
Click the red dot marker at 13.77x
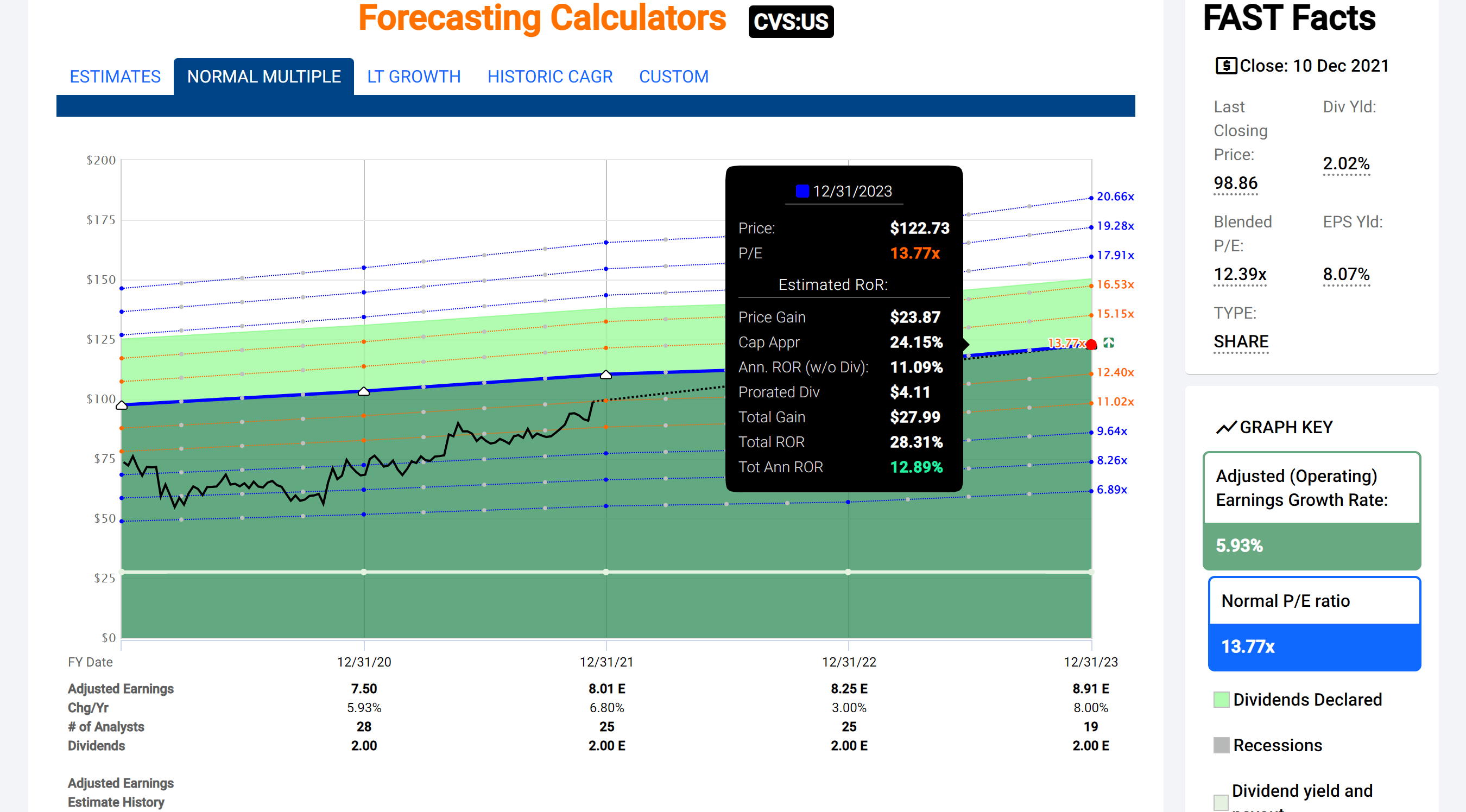point(1091,344)
